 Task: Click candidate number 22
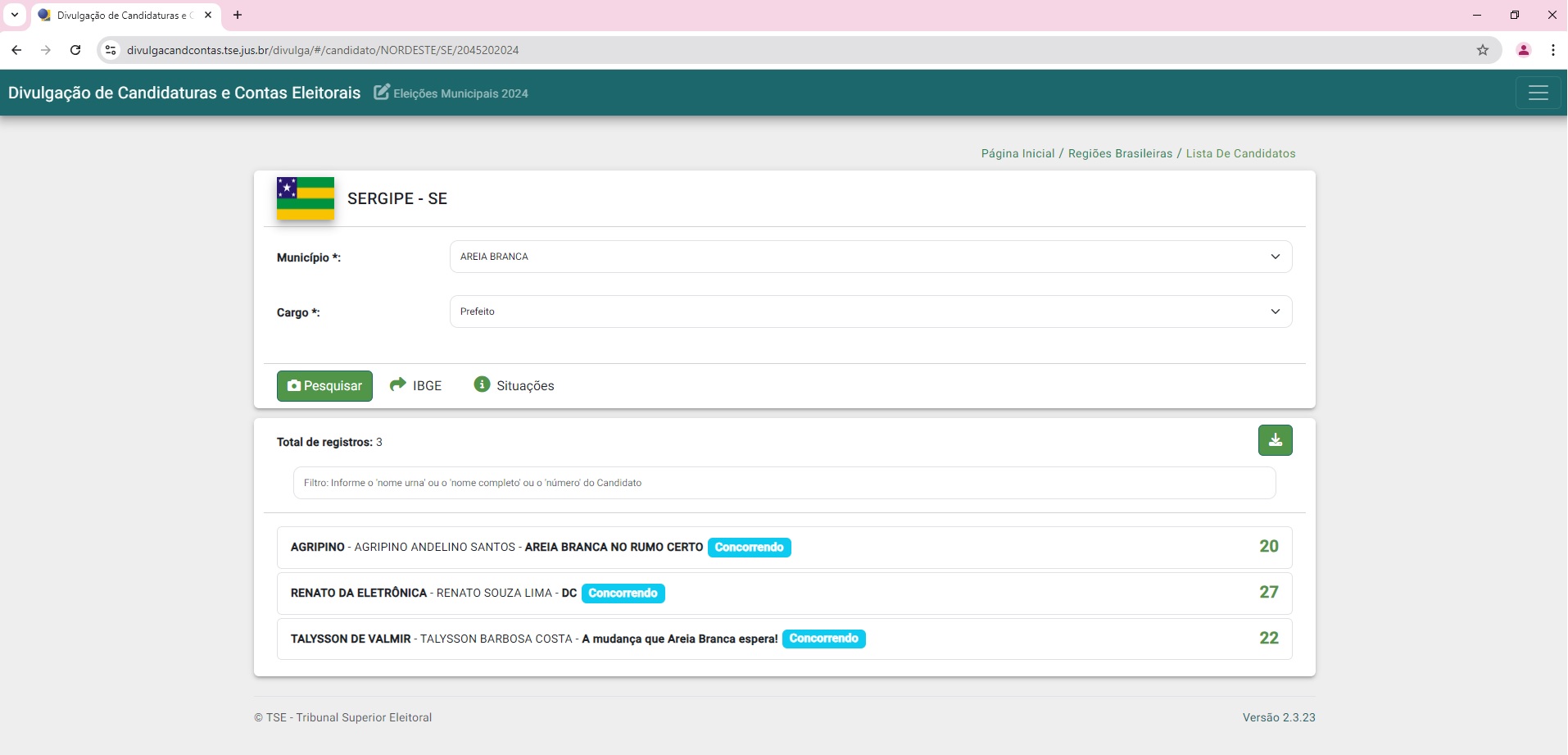tap(1268, 639)
